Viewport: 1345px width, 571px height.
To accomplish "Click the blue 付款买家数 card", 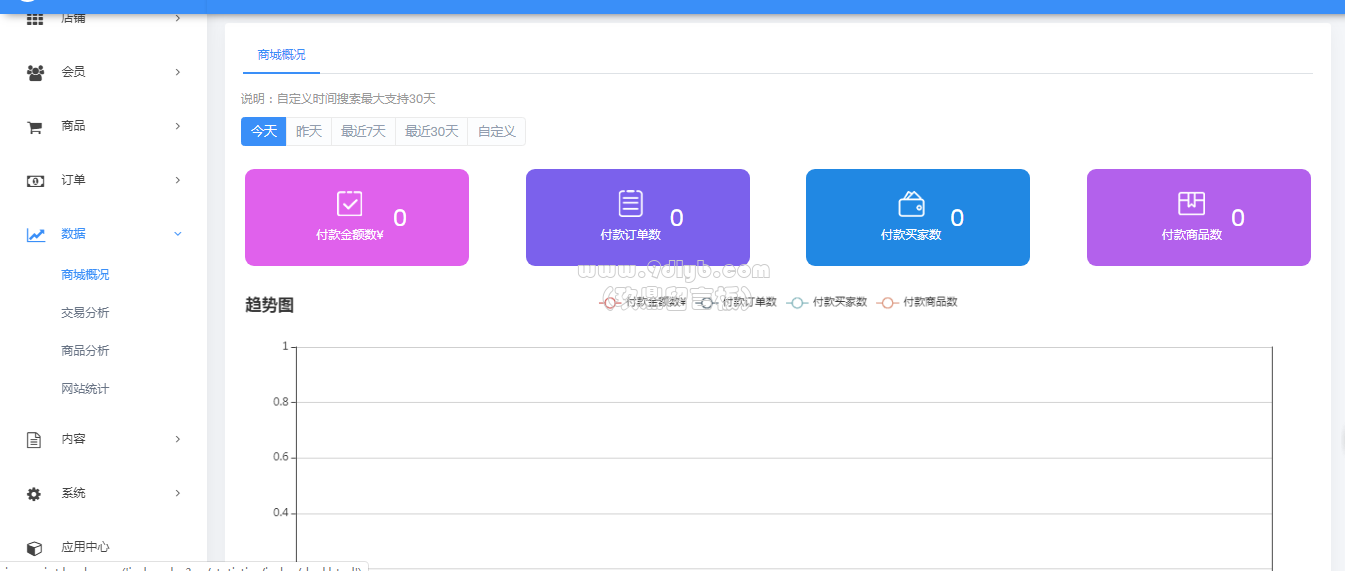I will click(918, 218).
